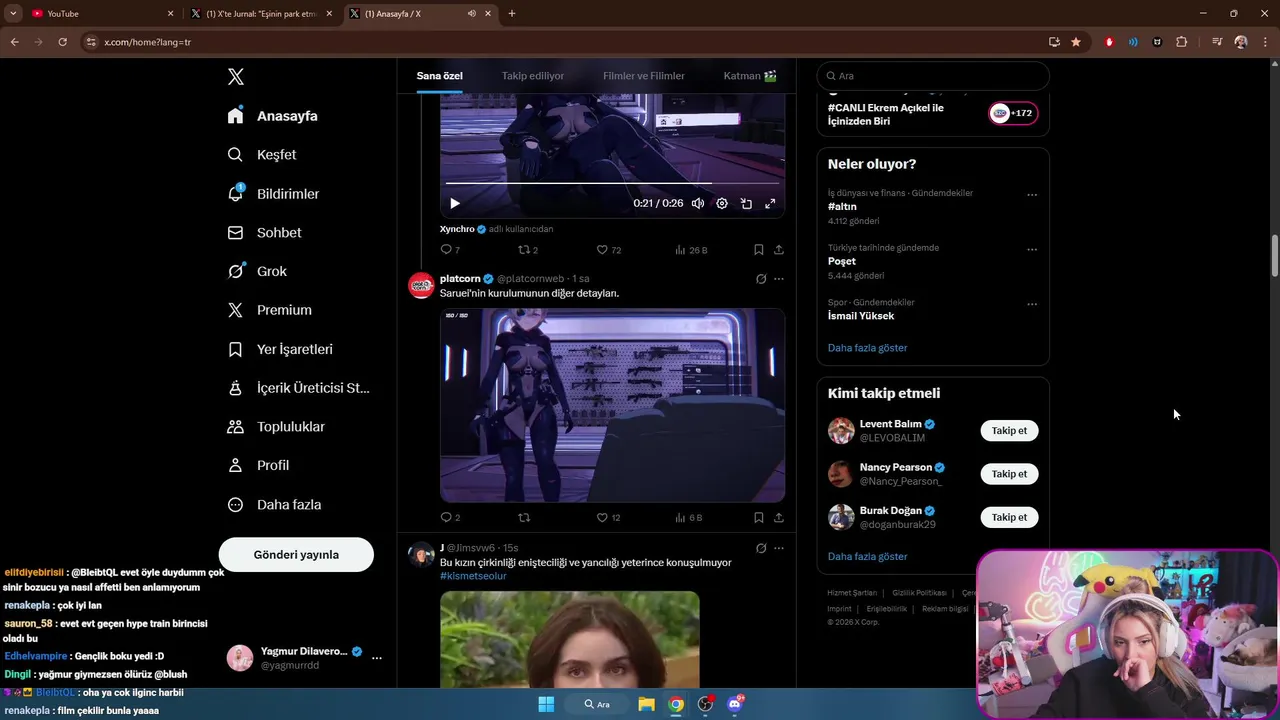
Task: Open Topluluklar communities
Action: (276, 427)
